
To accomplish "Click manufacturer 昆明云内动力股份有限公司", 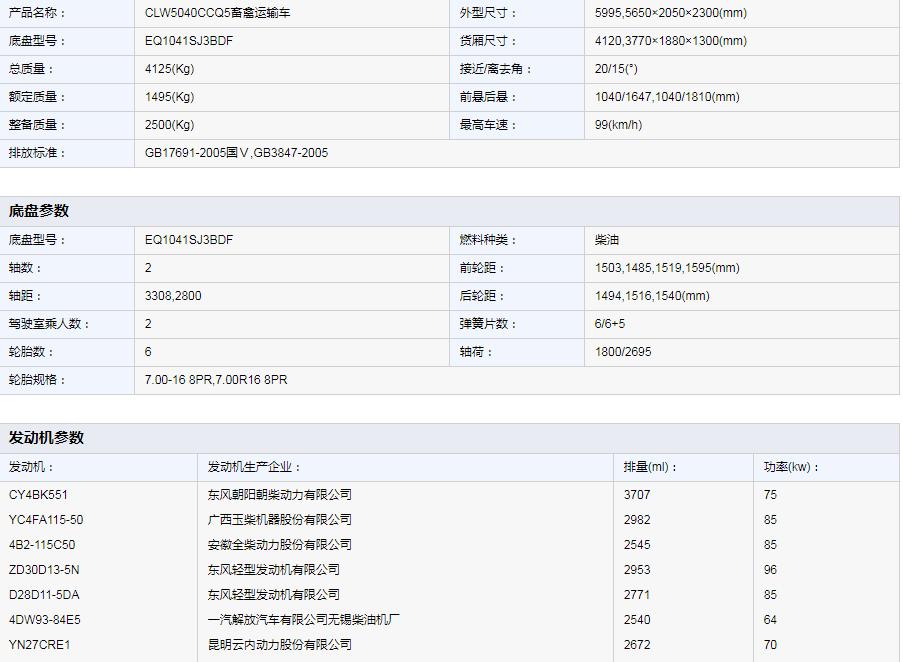I will point(279,645).
